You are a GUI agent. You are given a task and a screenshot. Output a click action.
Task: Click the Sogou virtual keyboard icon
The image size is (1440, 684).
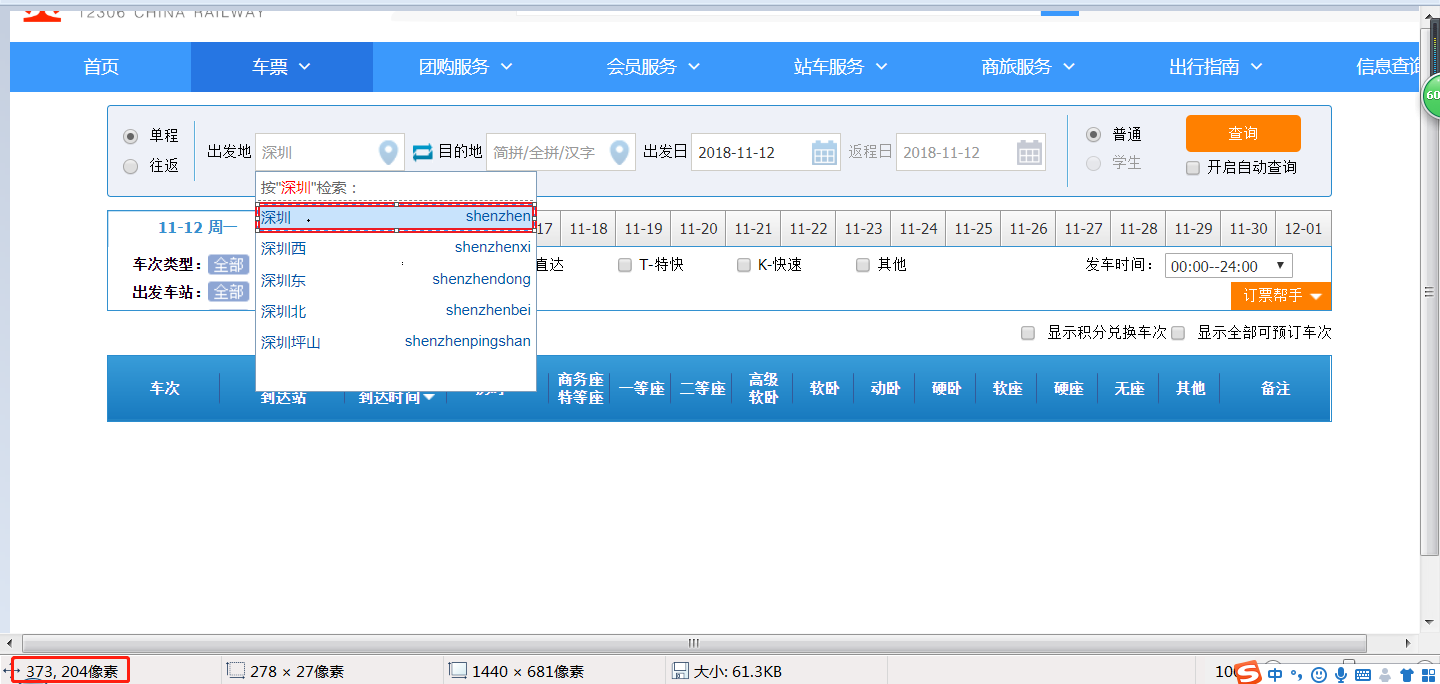pyautogui.click(x=1363, y=673)
